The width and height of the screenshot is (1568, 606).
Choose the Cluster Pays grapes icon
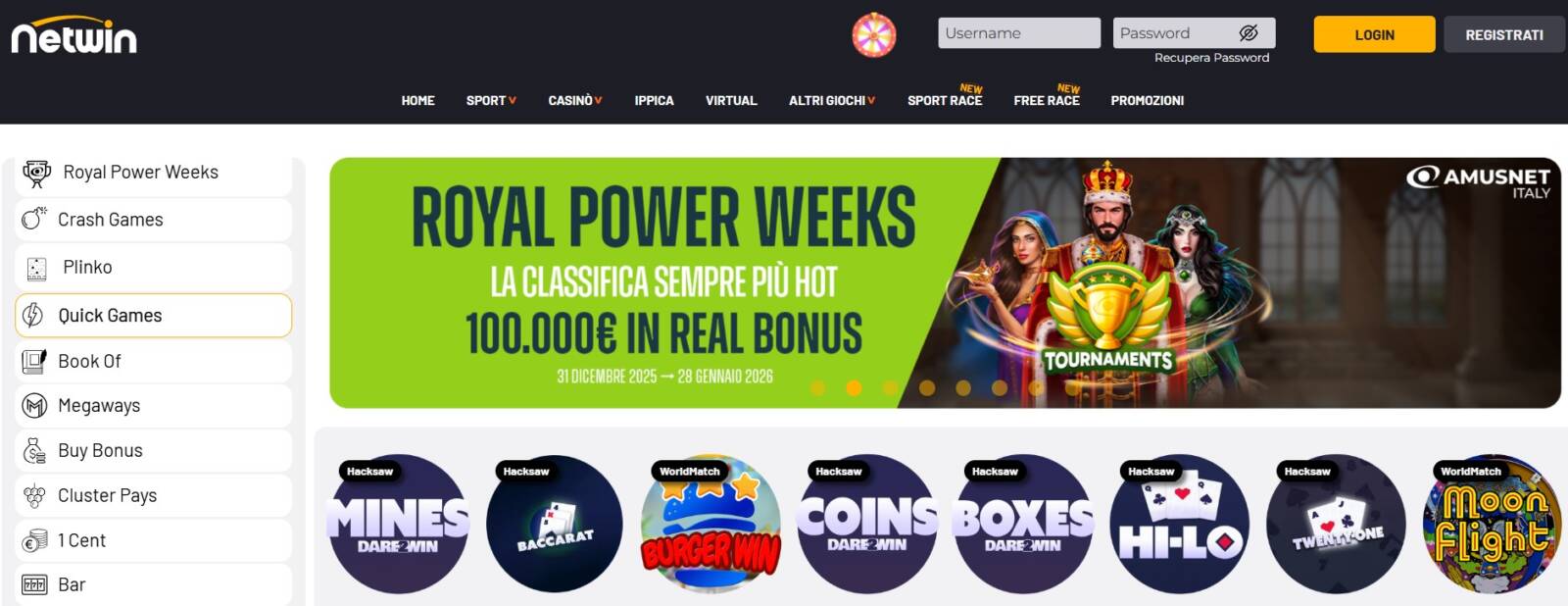click(34, 496)
